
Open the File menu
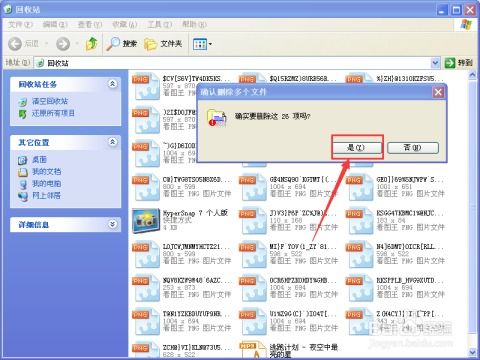(20, 24)
